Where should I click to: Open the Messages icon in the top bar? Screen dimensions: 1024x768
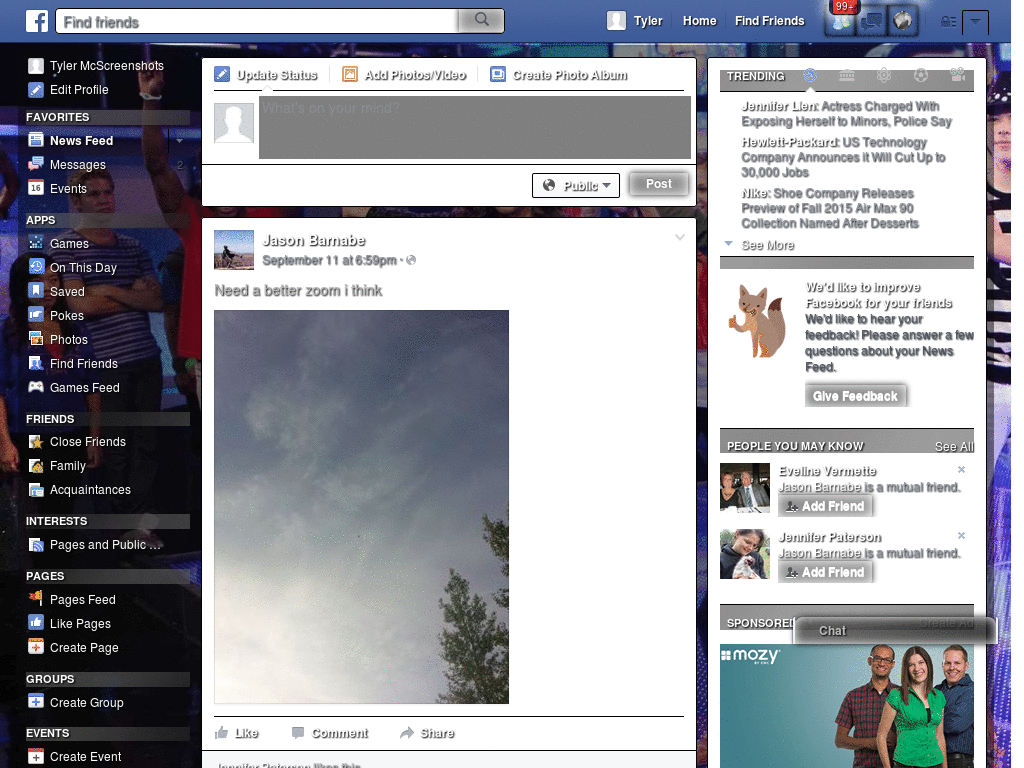(x=871, y=20)
